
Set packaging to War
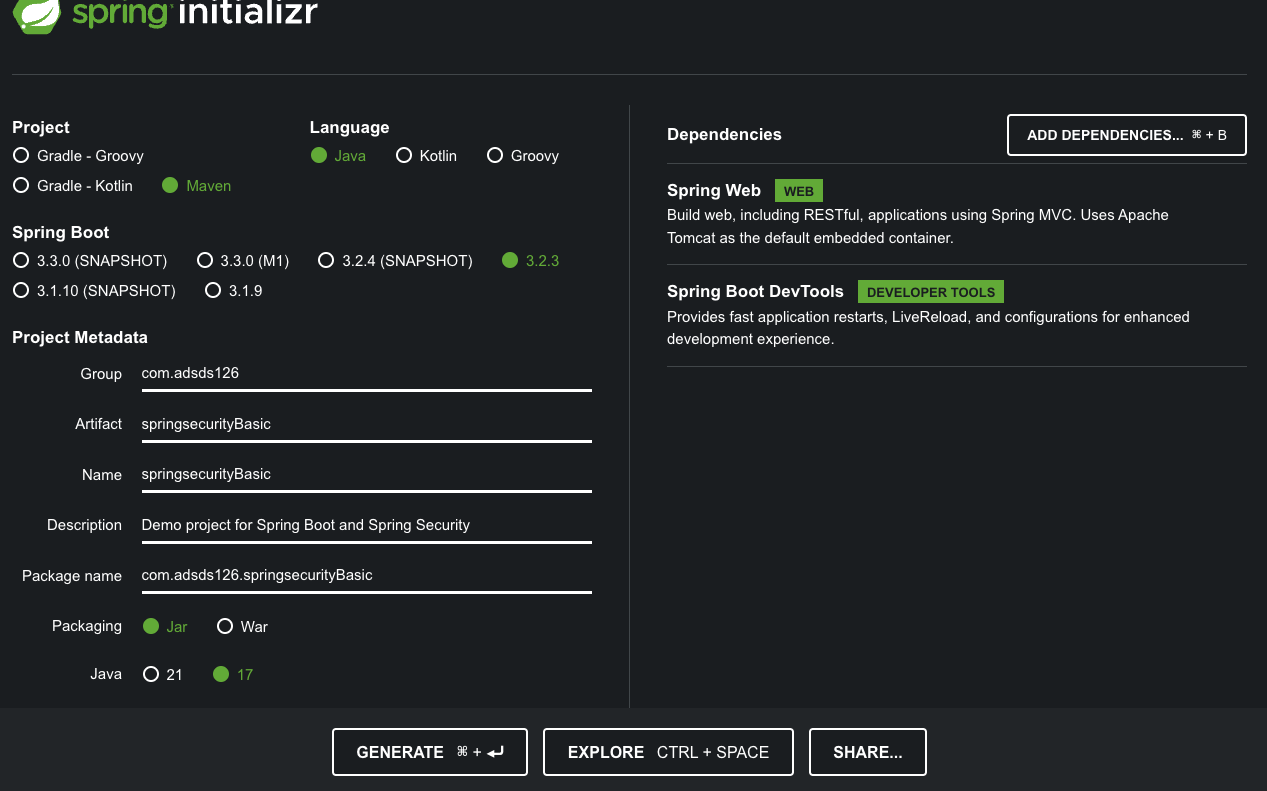(x=242, y=627)
